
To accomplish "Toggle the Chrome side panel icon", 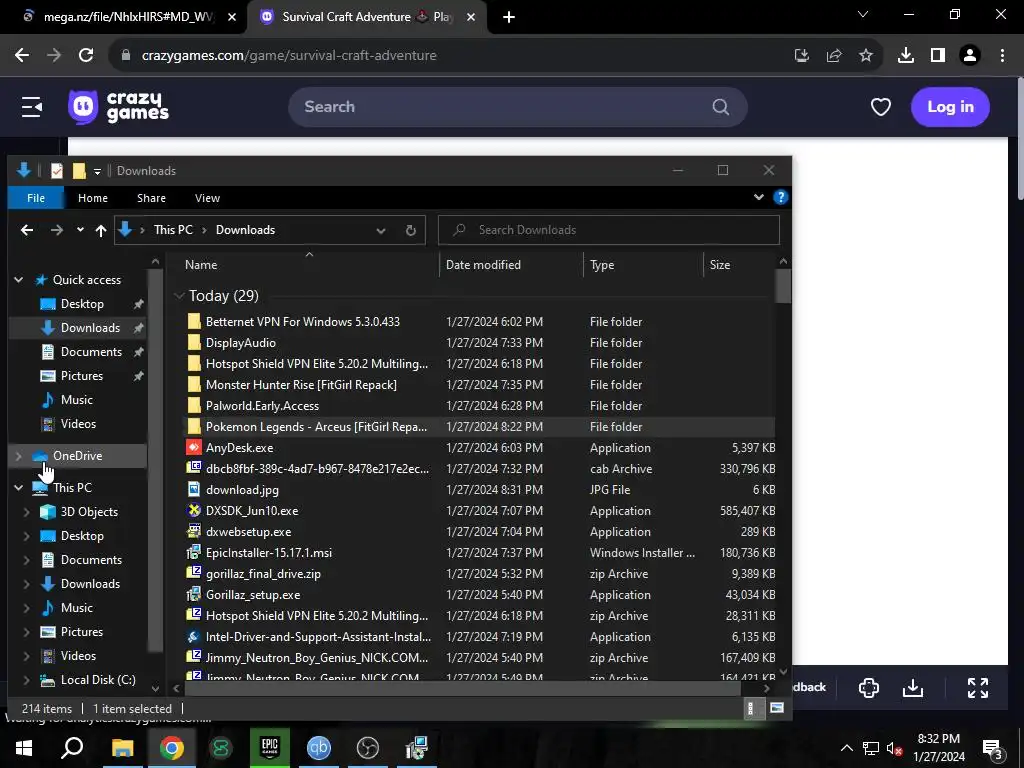I will [938, 56].
